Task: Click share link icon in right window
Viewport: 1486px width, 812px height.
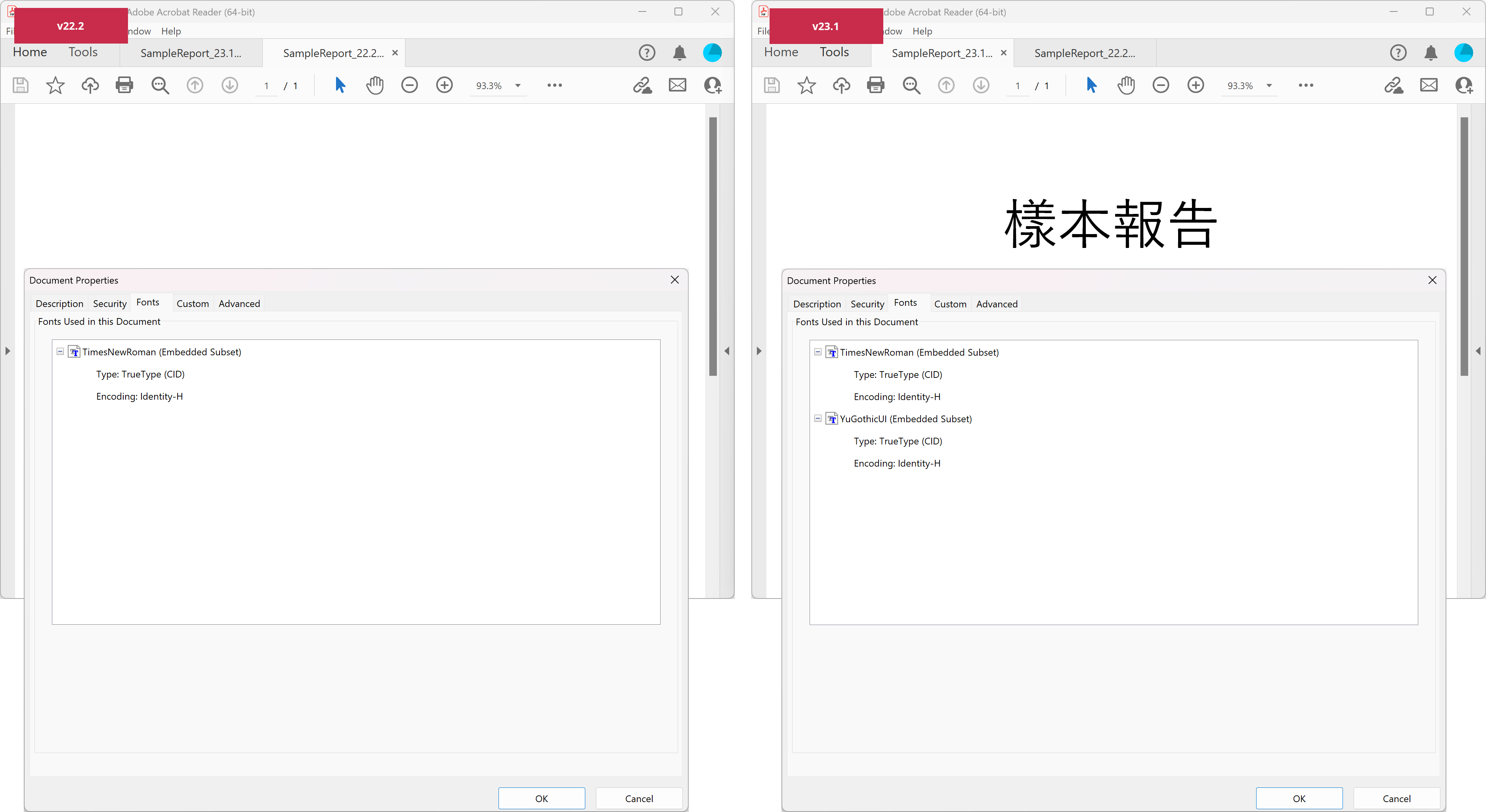Action: 1394,85
